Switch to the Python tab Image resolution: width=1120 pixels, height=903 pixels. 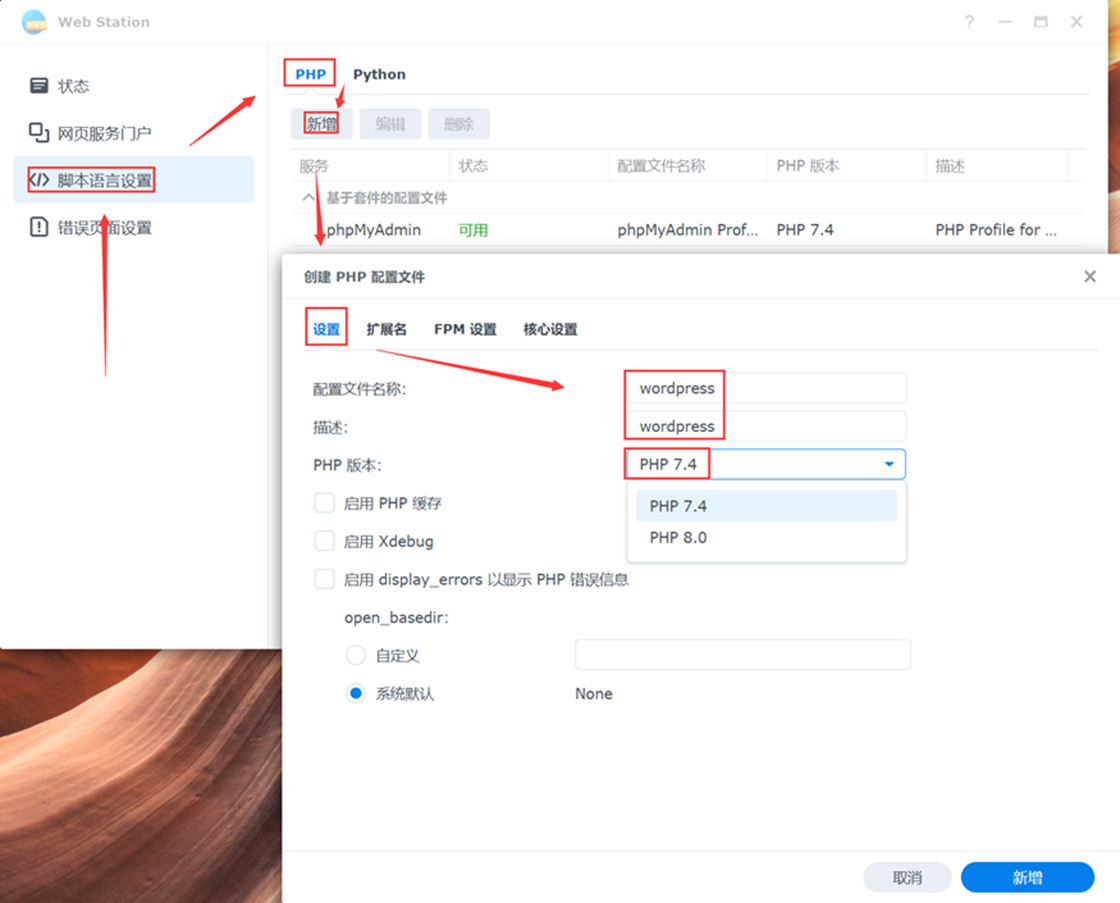pyautogui.click(x=379, y=74)
